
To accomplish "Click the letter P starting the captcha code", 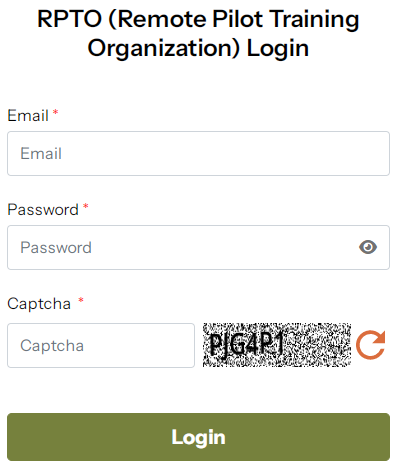I will [x=216, y=345].
